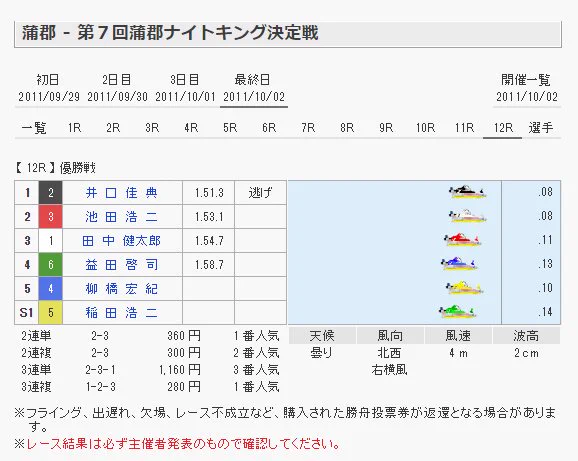Viewport: 578px width, 461px height.
Task: Click the start timing .13 value
Action: (545, 264)
